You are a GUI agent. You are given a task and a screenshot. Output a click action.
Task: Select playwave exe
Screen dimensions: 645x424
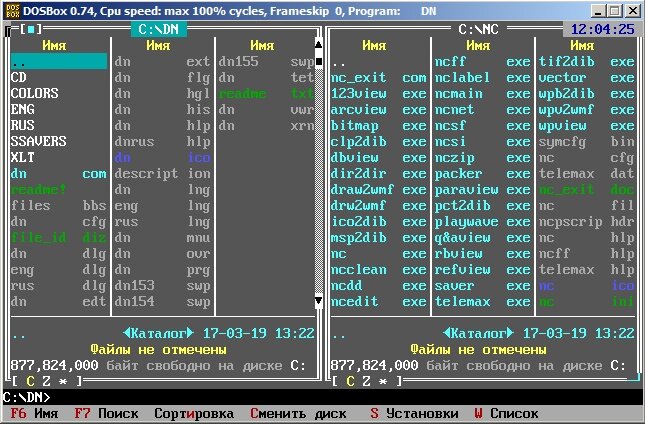(483, 222)
